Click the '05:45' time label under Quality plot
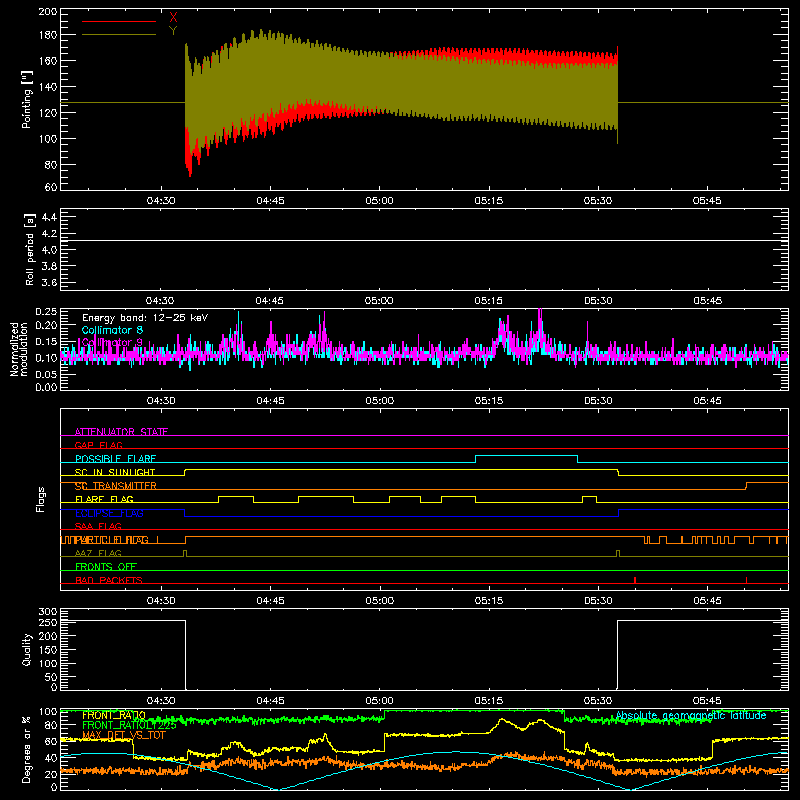The image size is (800, 800). (707, 701)
